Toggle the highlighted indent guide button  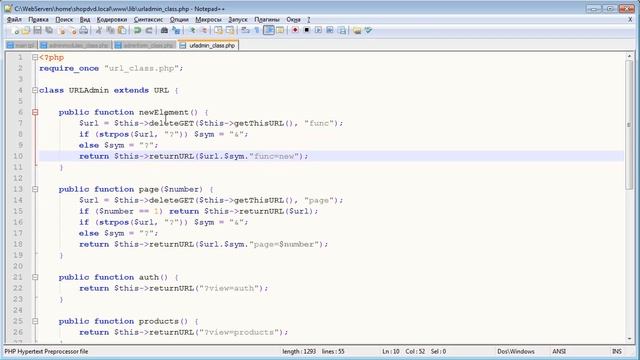(x=269, y=30)
